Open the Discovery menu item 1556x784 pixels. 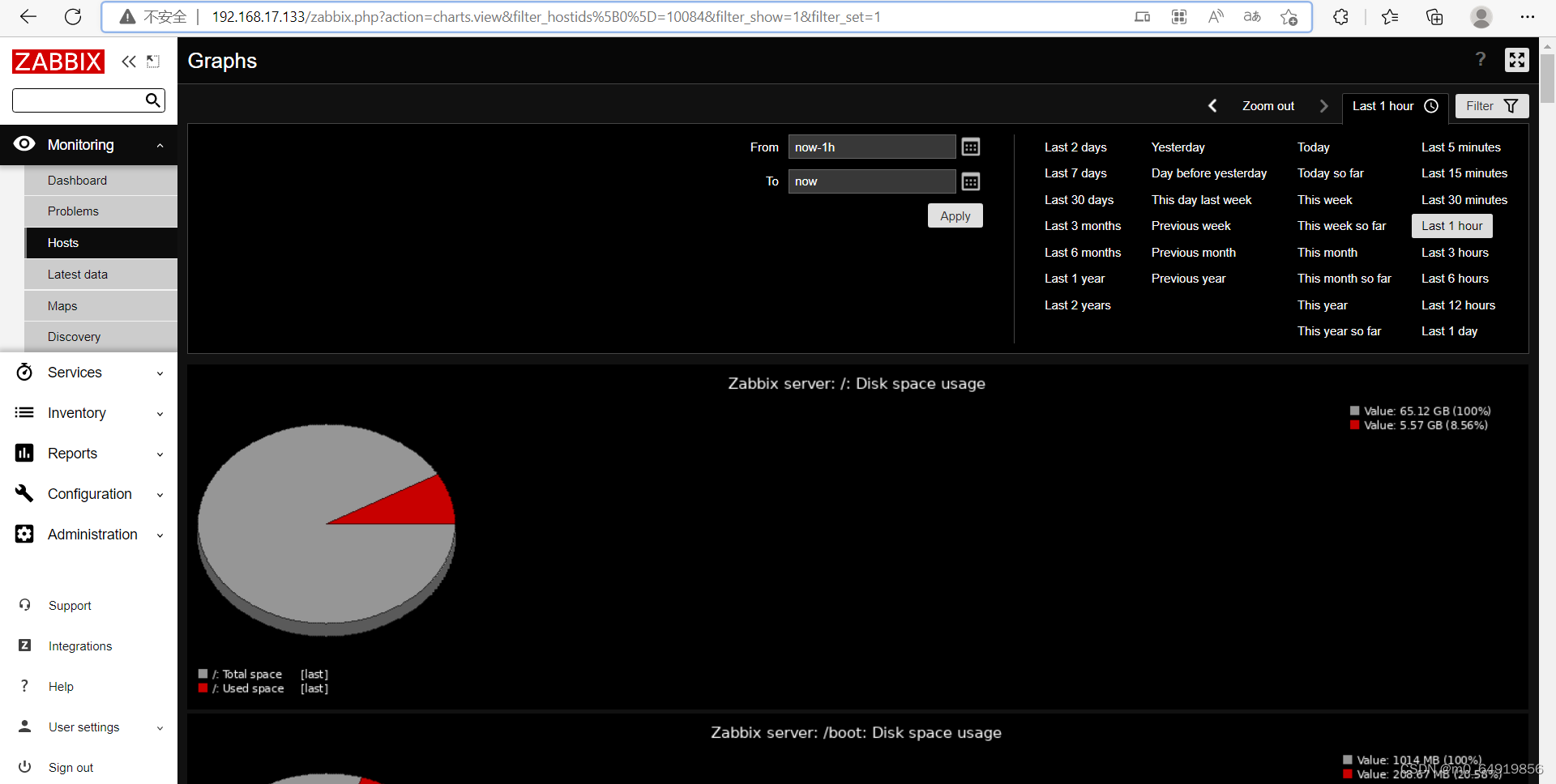(x=101, y=337)
